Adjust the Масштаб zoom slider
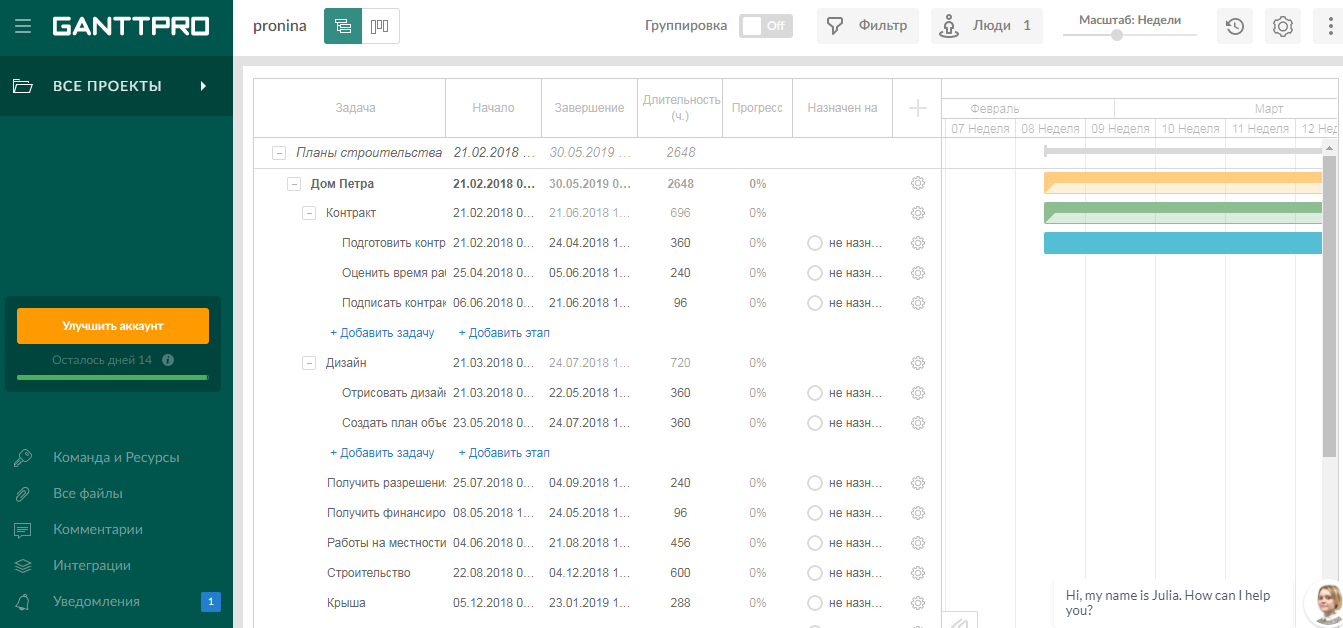Viewport: 1343px width, 628px height. tap(1117, 35)
